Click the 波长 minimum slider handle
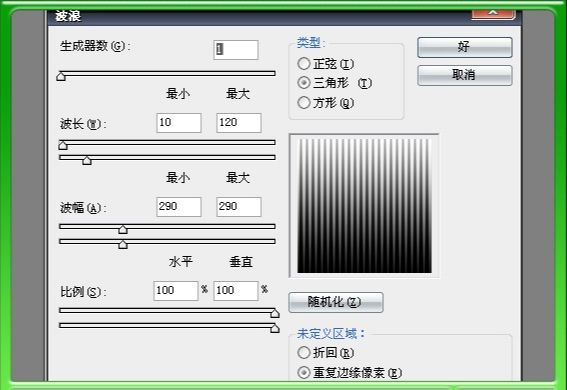Viewport: 567px width, 390px height. point(63,145)
